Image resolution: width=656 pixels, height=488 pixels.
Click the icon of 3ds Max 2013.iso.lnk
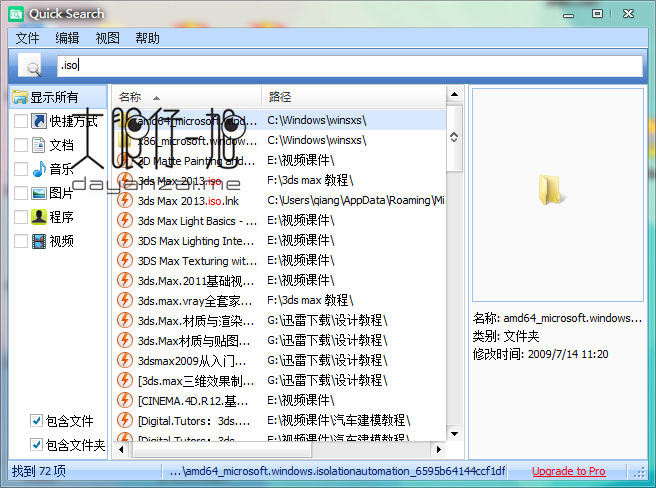click(x=125, y=200)
